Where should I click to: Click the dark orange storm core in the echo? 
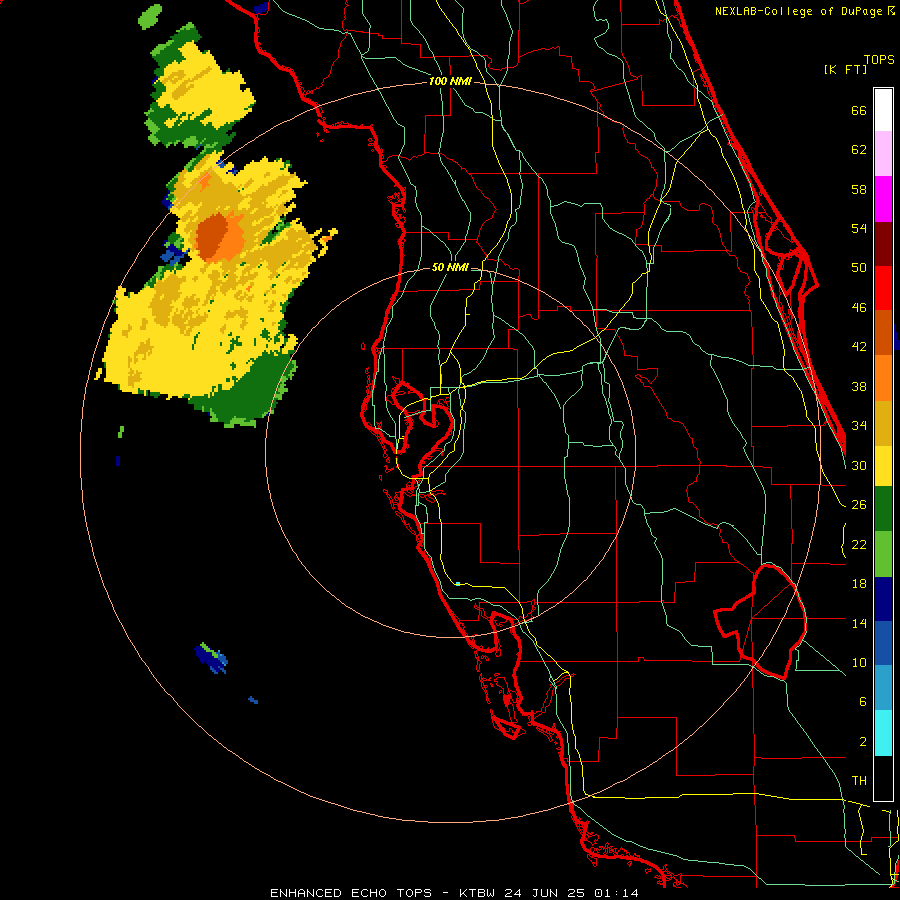pos(209,236)
